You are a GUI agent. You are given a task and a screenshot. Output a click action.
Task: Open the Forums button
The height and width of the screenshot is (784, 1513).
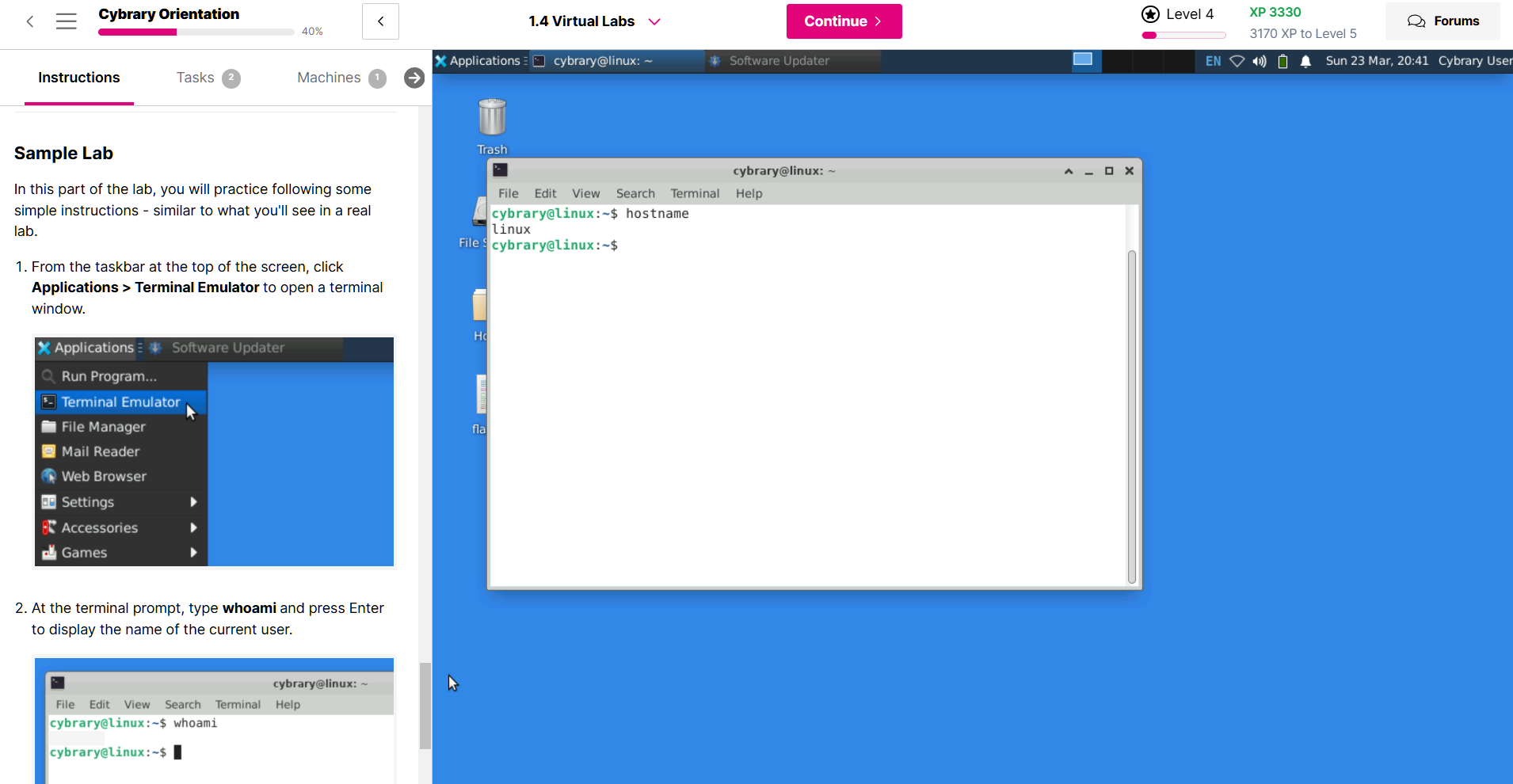tap(1442, 21)
